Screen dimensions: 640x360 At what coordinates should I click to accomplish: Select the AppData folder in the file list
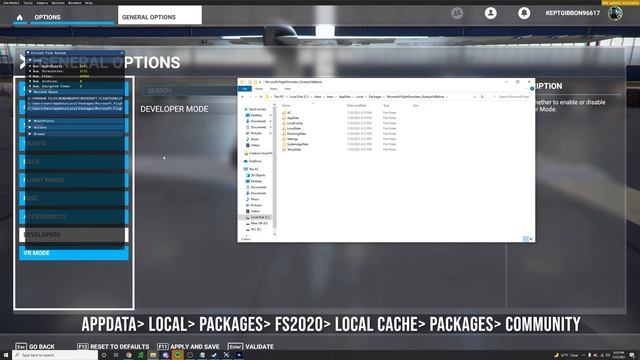pos(293,118)
